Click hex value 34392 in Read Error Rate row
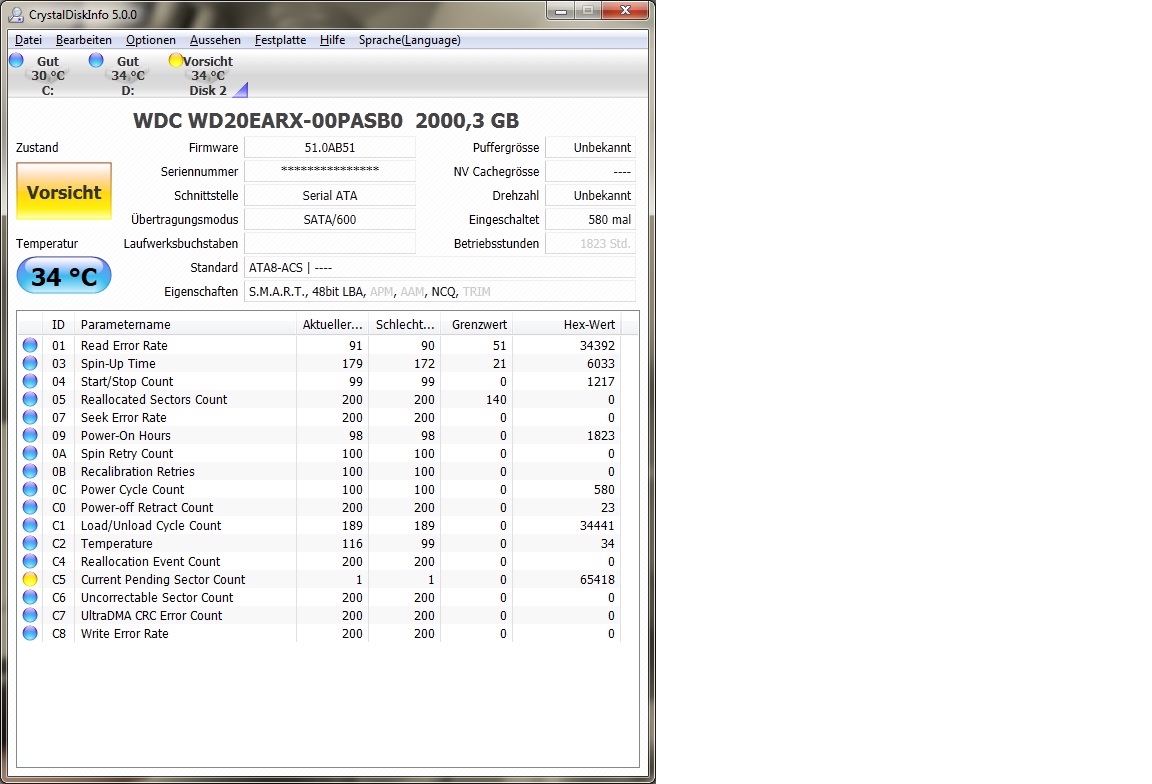Screen dimensions: 1152x784 click(x=597, y=345)
